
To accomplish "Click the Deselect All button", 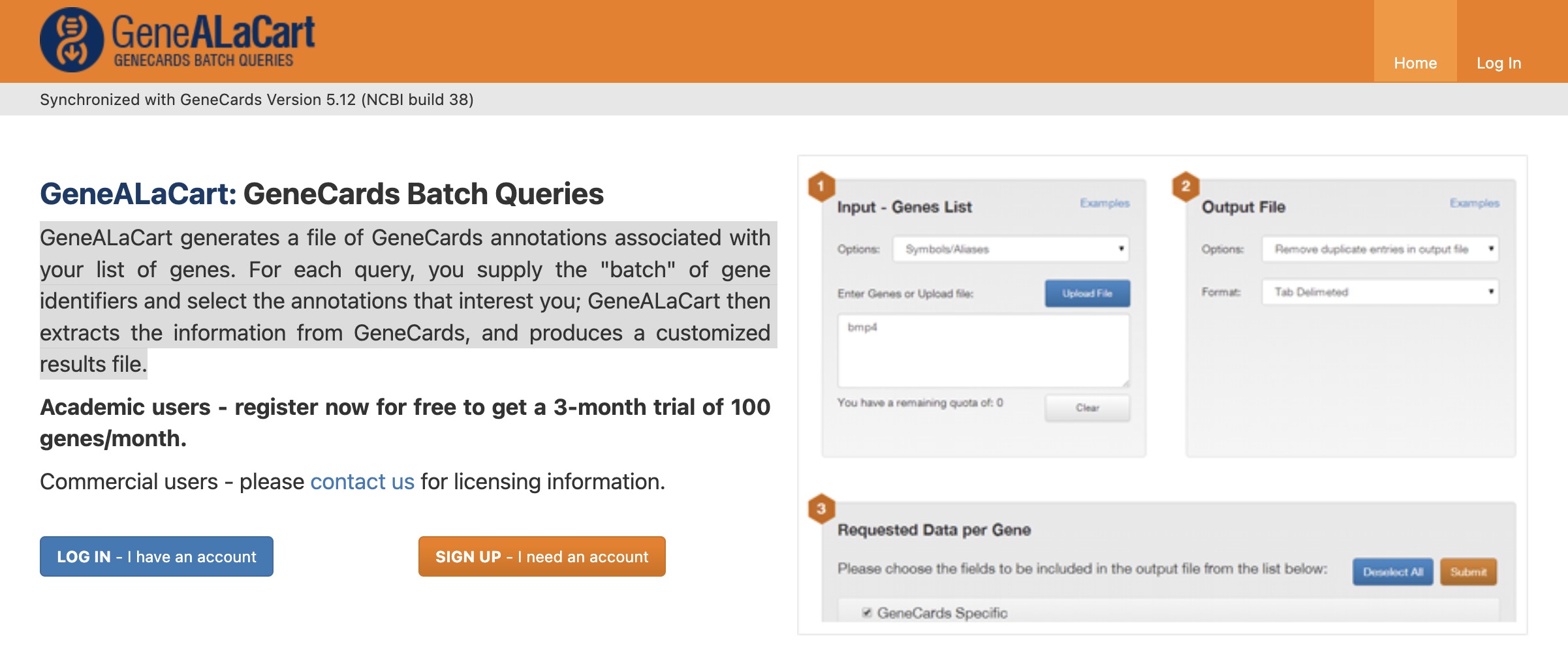I will click(1392, 572).
